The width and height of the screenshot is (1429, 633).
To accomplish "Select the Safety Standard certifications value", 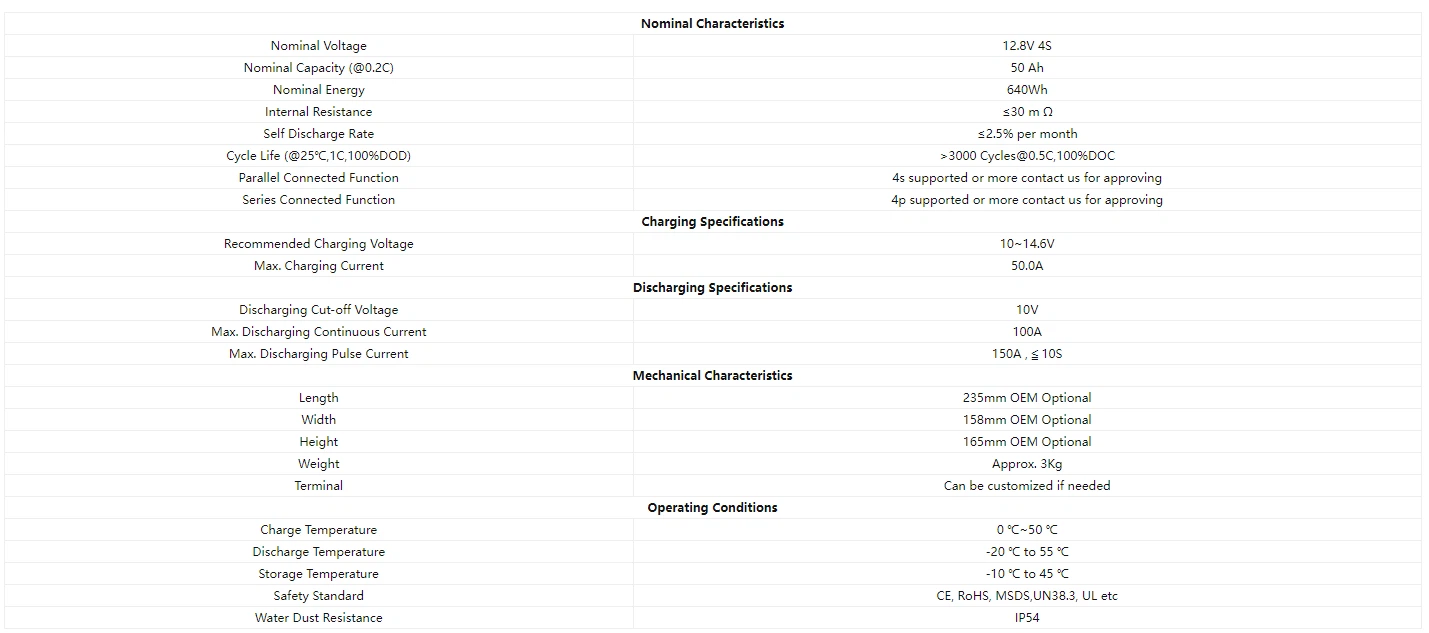I will point(1027,596).
